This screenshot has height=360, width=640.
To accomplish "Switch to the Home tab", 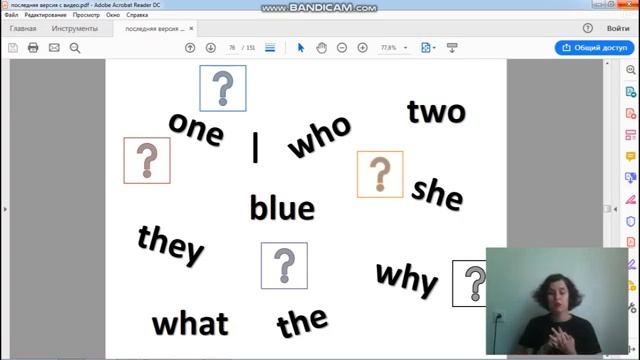I will point(23,29).
